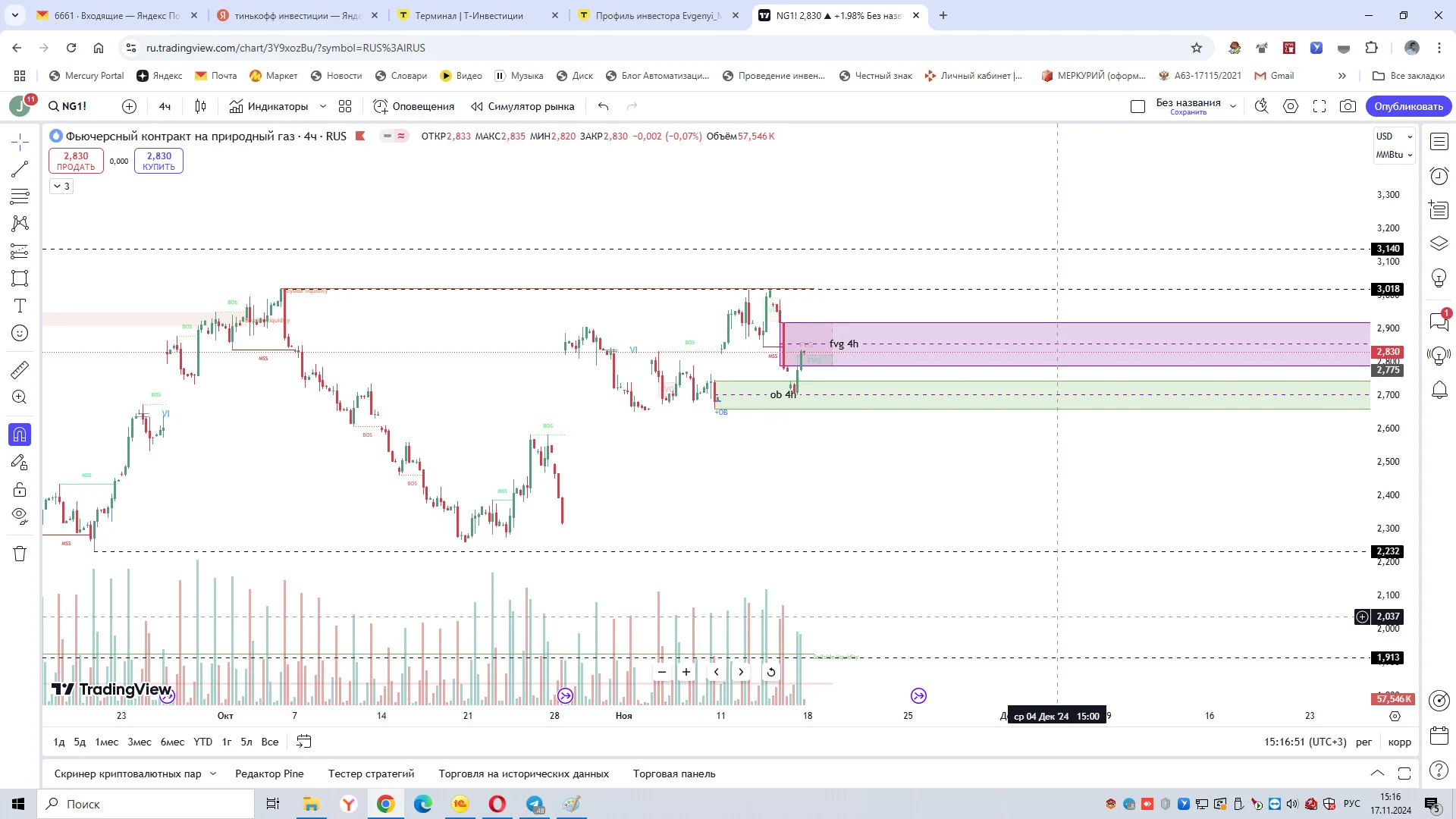The image size is (1456, 819).
Task: Open the 4ч timeframe selector
Action: coord(165,106)
